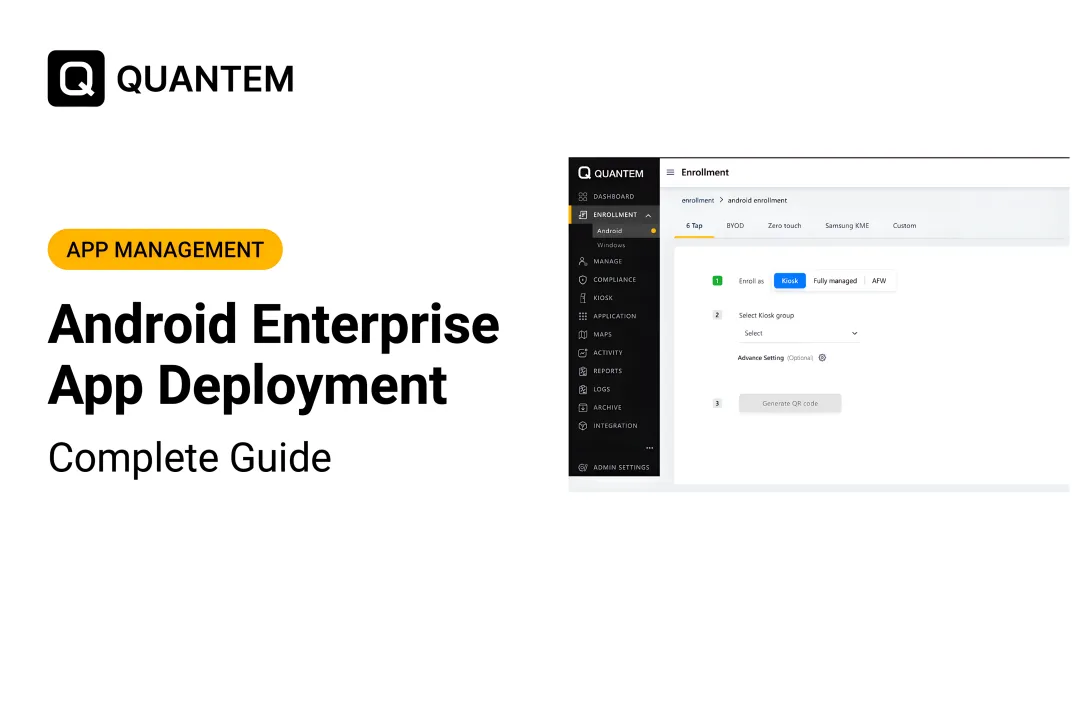Open Archive using its box icon

click(583, 407)
